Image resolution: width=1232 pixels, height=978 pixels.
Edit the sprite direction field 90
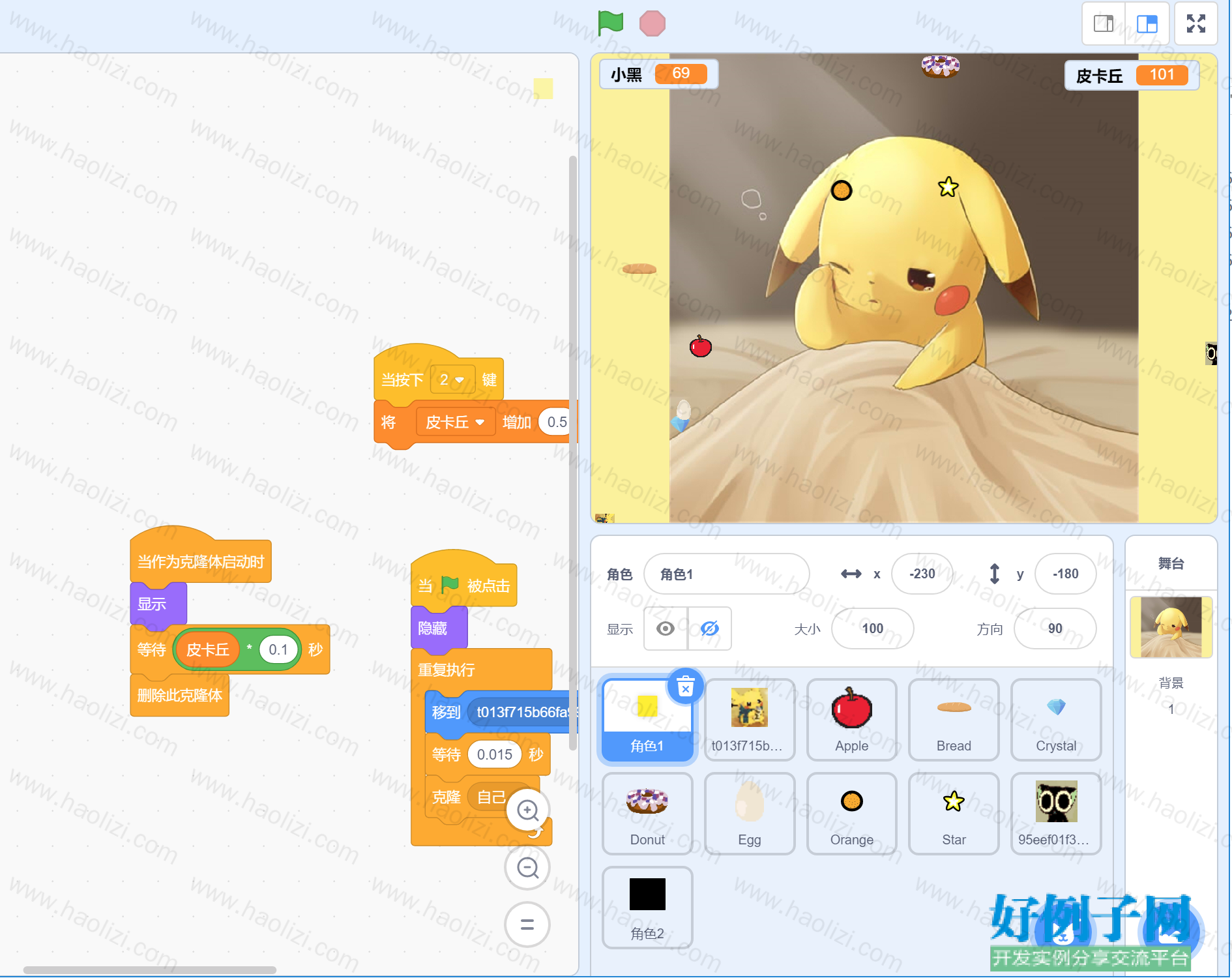click(x=1055, y=629)
